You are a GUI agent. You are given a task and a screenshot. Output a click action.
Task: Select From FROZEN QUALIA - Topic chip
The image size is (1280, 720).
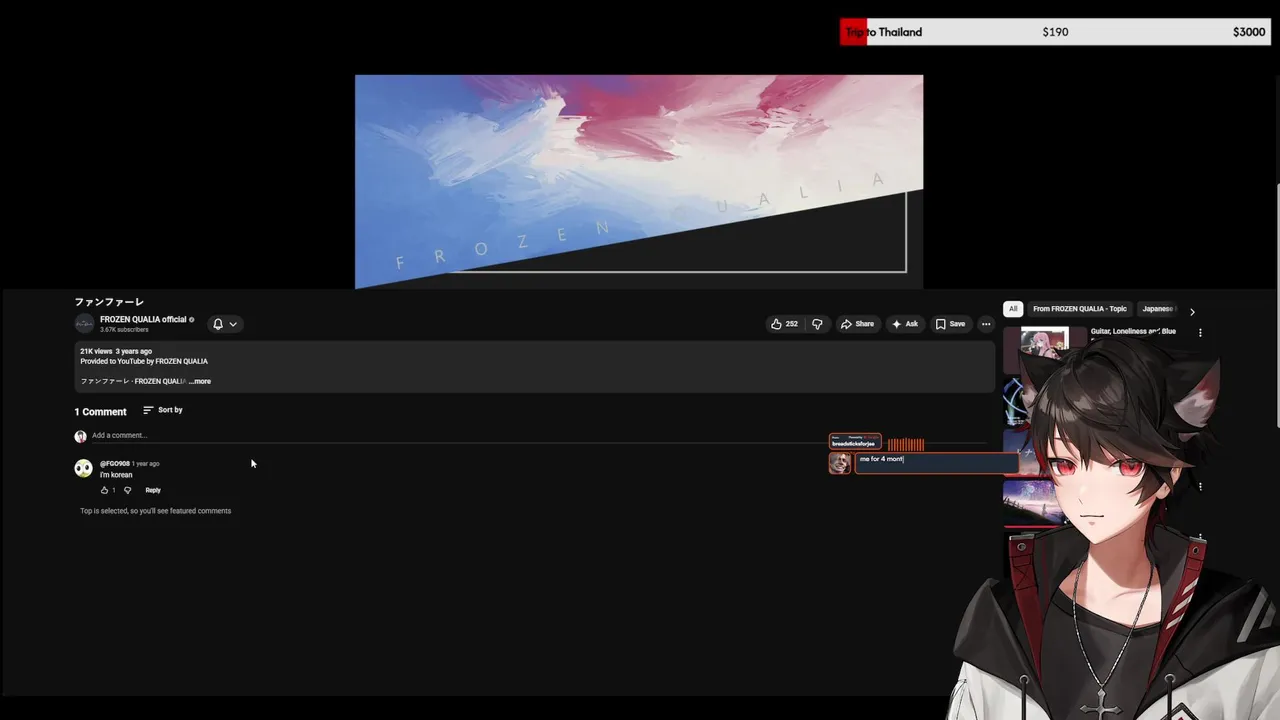click(1080, 309)
